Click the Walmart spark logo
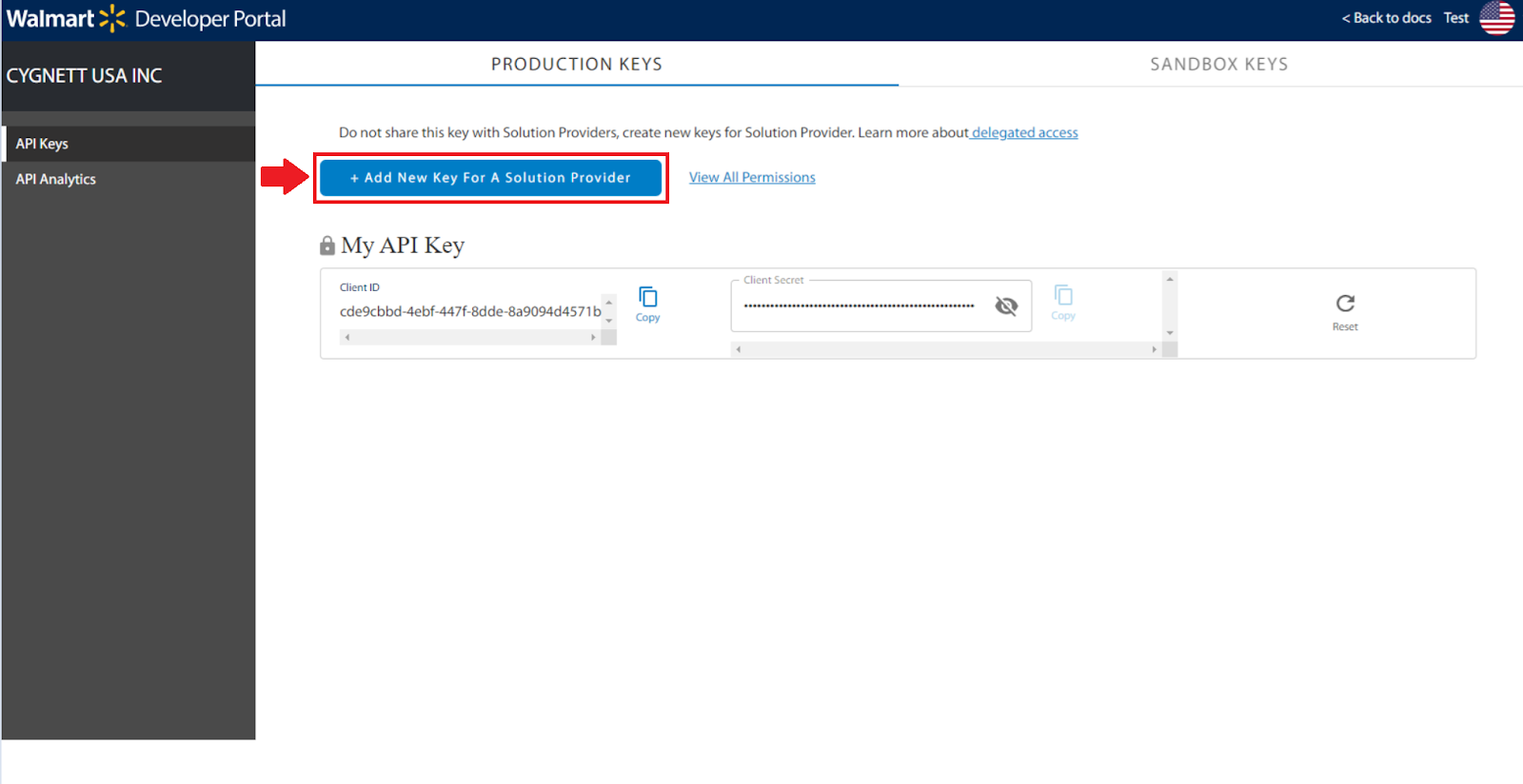Image resolution: width=1523 pixels, height=784 pixels. [112, 18]
